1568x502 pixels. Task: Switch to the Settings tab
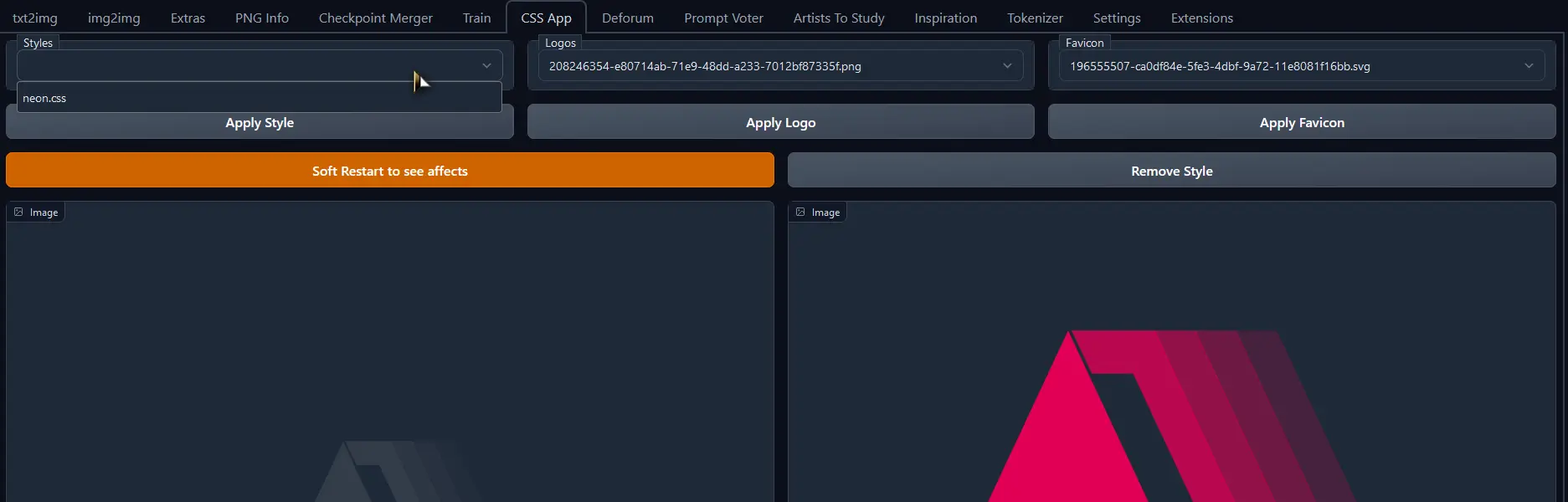(x=1117, y=18)
